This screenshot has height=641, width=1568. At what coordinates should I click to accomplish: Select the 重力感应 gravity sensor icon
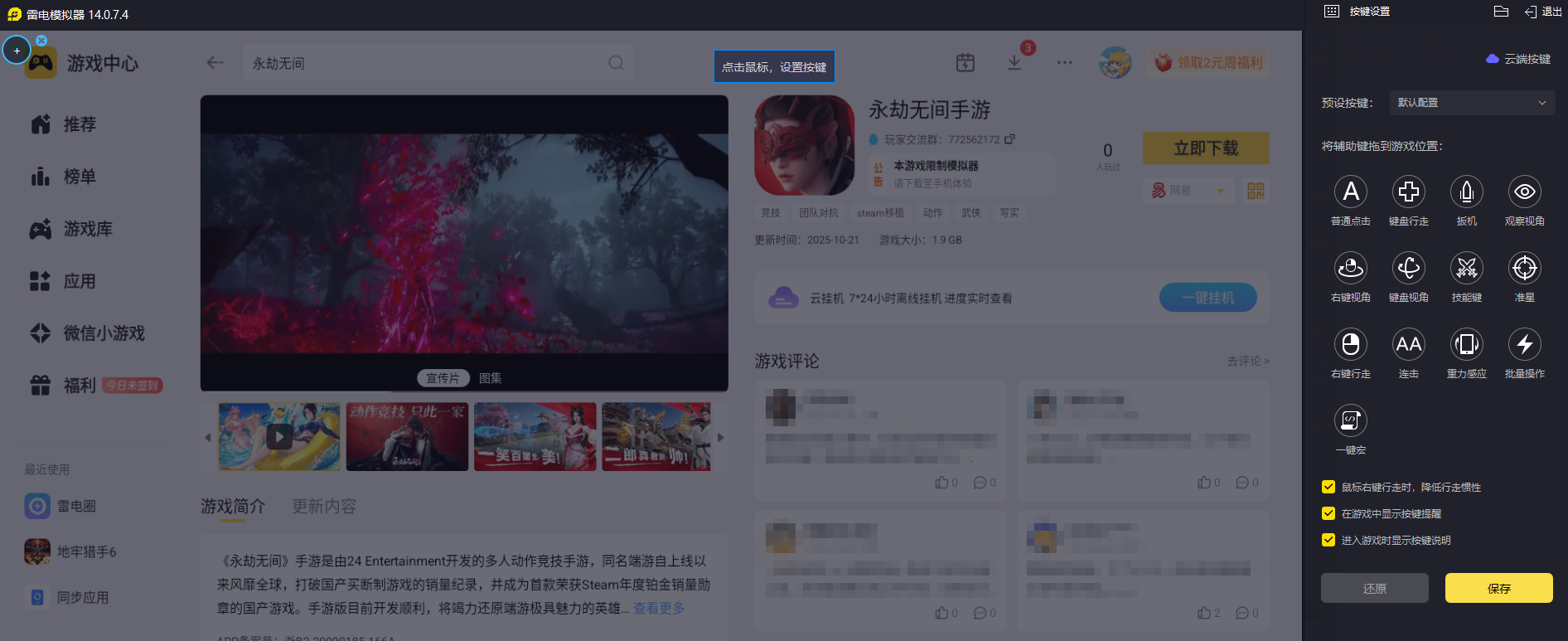[1467, 344]
